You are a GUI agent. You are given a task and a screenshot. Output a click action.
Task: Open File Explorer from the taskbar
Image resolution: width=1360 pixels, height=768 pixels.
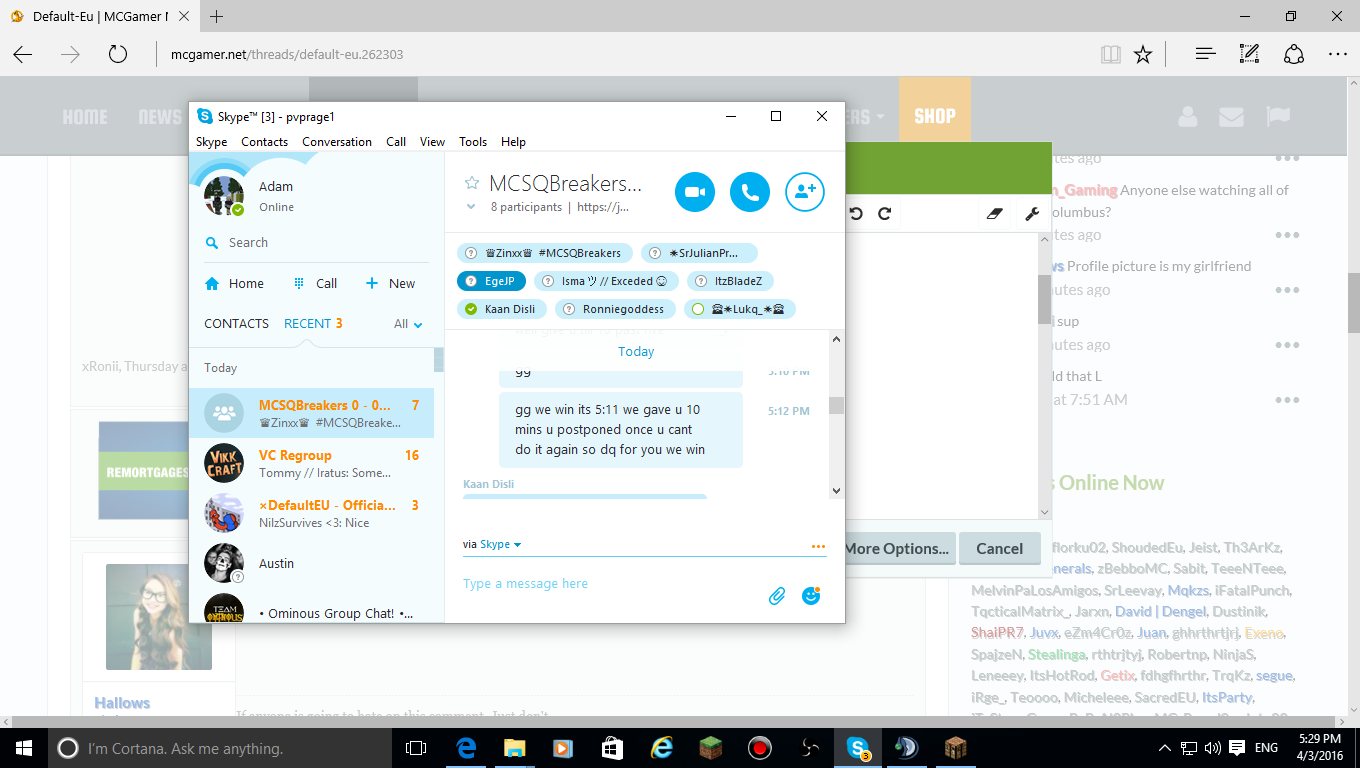(514, 748)
